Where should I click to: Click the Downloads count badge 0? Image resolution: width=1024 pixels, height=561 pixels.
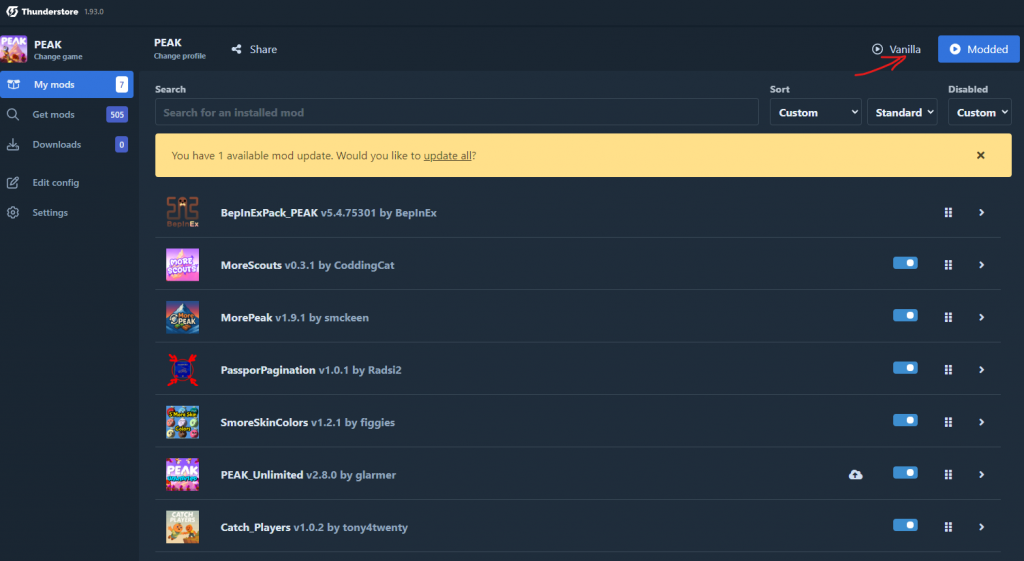(x=121, y=144)
